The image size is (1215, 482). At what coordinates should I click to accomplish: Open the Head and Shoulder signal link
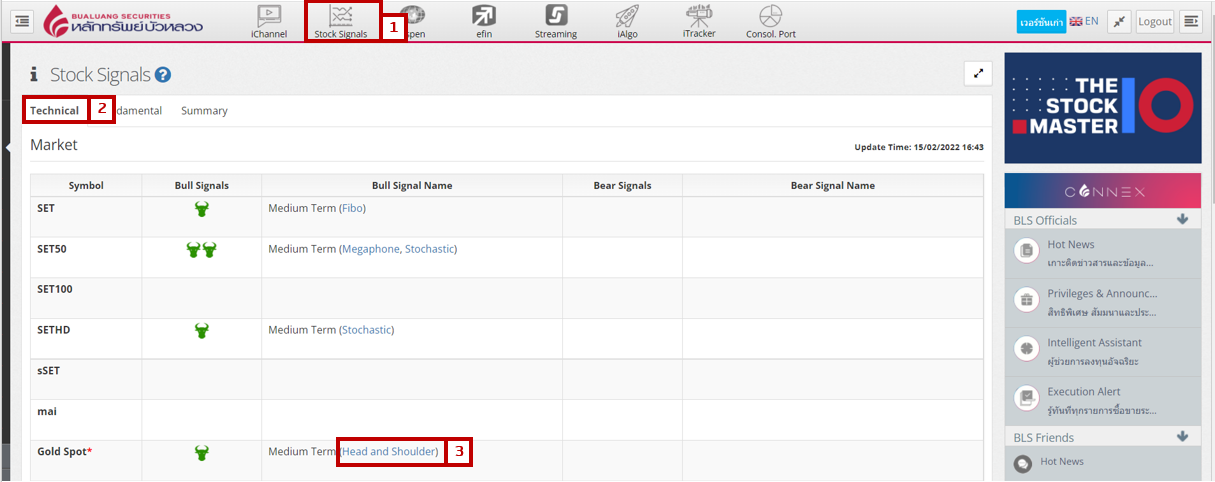pyautogui.click(x=390, y=452)
